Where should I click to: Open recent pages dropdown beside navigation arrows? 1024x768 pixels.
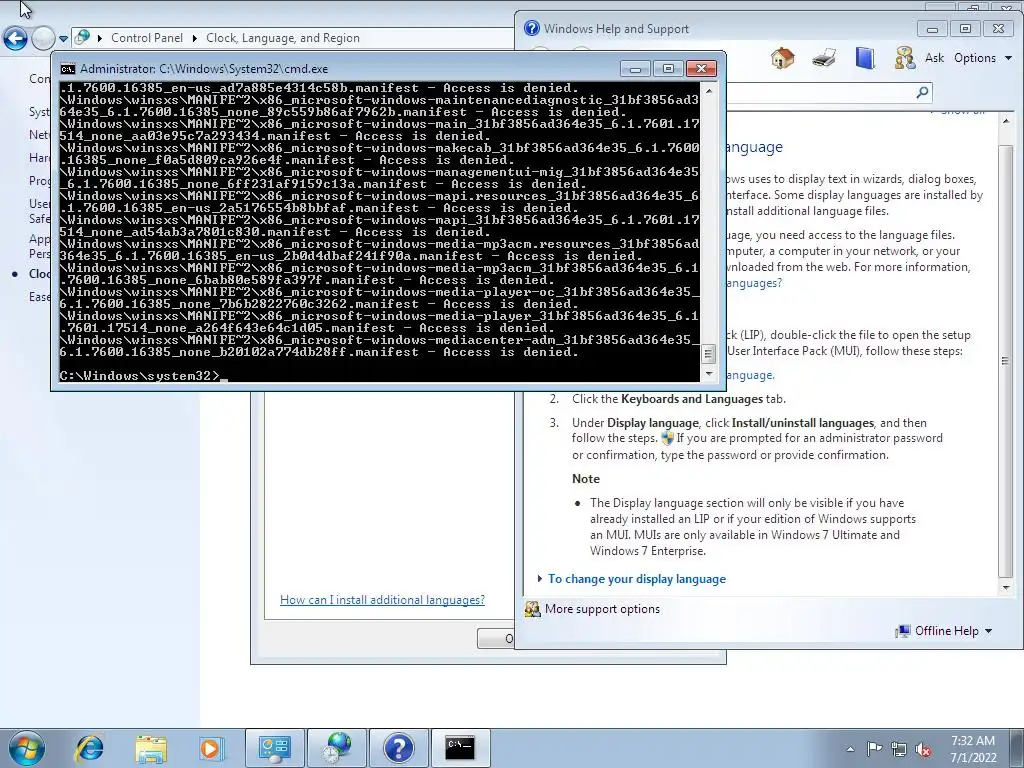click(63, 39)
